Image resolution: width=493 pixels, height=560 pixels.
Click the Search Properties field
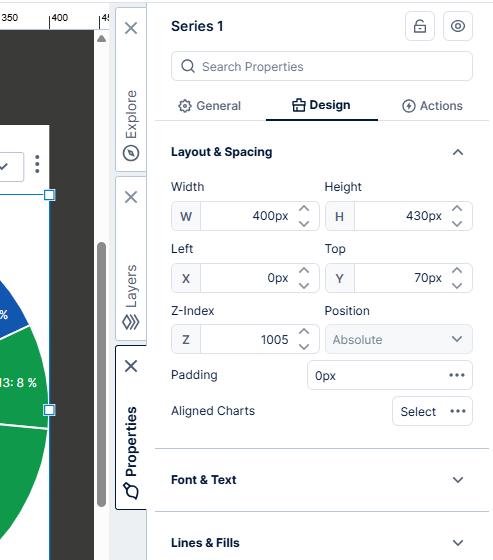point(322,66)
